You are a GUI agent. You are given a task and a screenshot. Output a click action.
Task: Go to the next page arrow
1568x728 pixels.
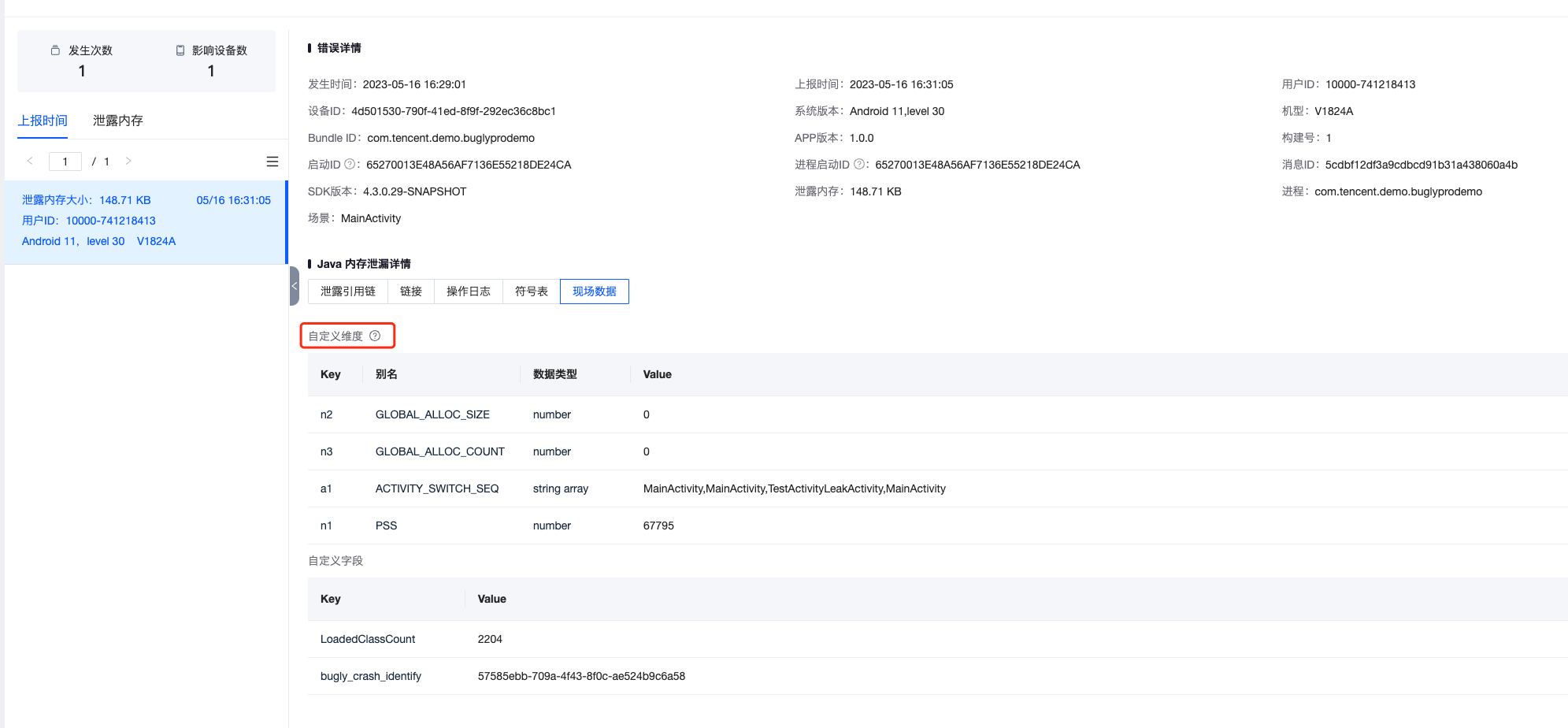click(x=128, y=162)
